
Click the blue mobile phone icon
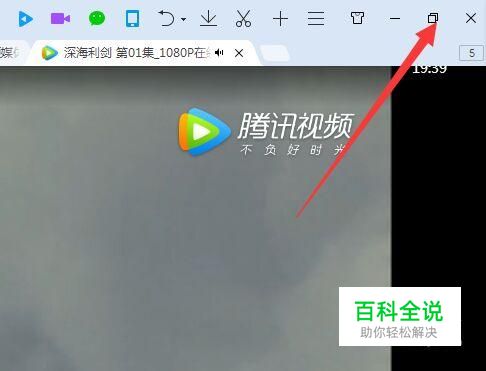pyautogui.click(x=132, y=18)
